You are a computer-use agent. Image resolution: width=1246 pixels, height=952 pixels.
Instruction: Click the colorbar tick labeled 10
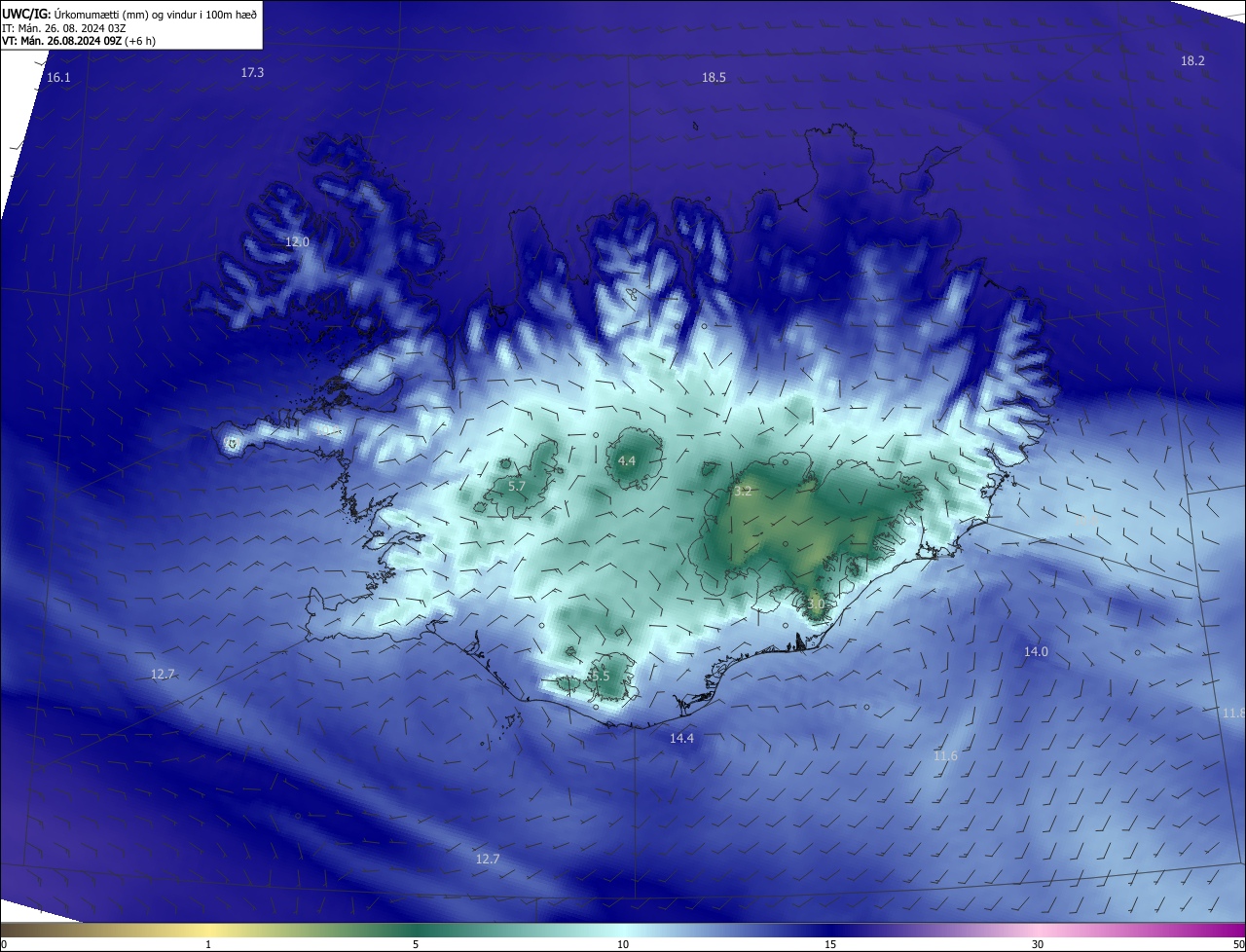click(x=623, y=944)
